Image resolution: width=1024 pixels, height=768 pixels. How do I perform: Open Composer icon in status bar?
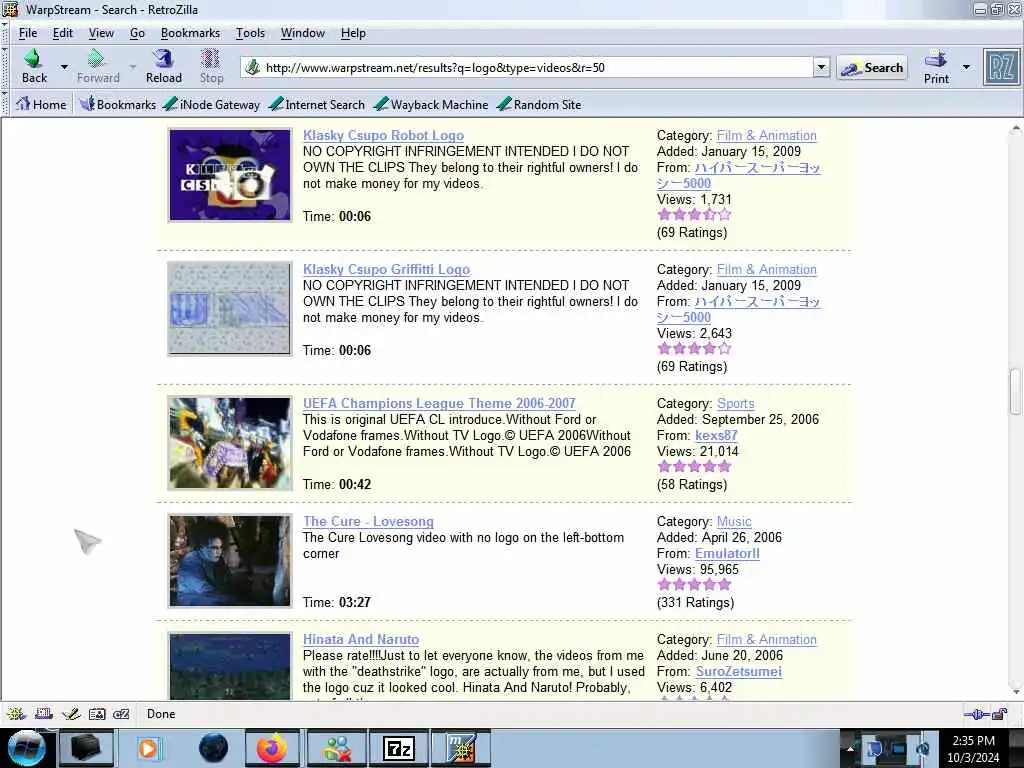point(71,714)
